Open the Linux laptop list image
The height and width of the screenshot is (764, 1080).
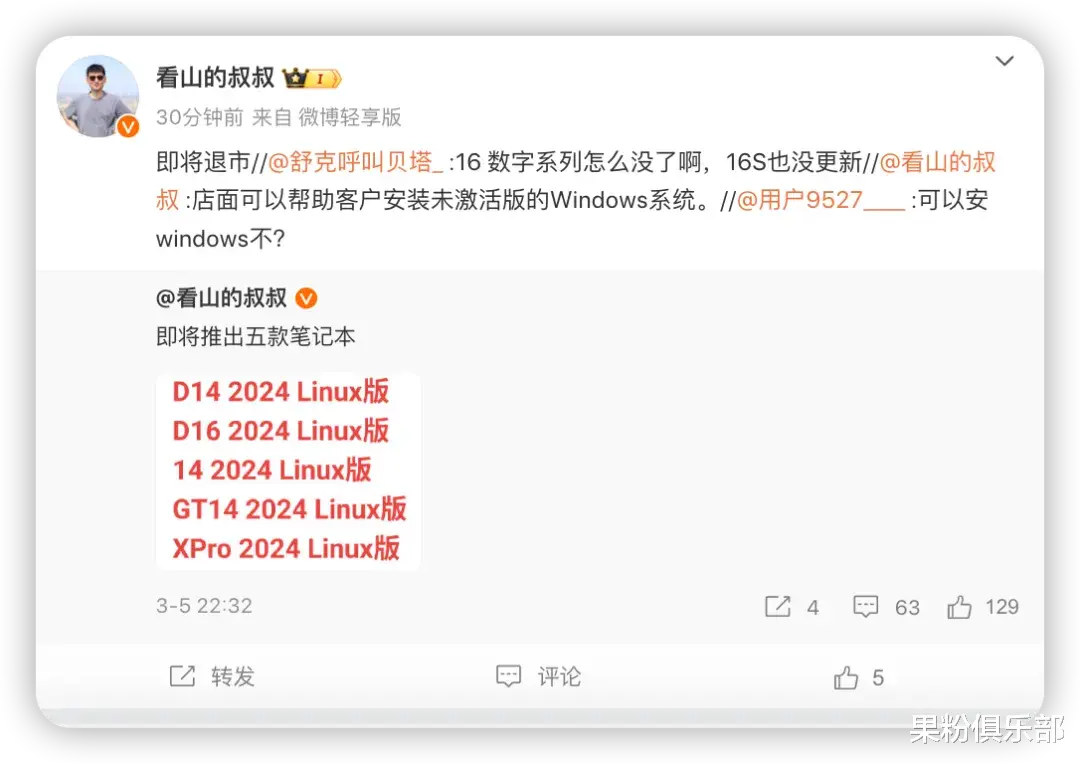[288, 471]
